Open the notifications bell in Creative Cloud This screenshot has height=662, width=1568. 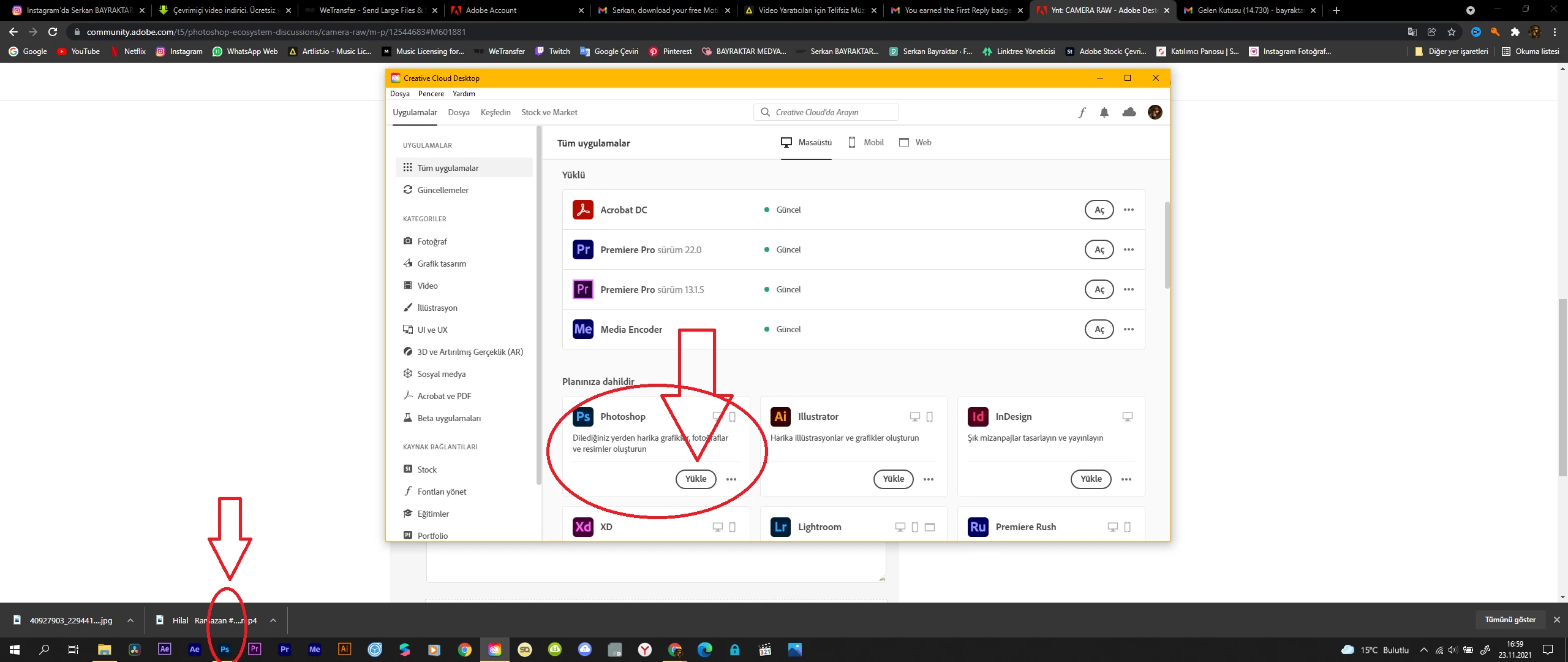(1104, 112)
